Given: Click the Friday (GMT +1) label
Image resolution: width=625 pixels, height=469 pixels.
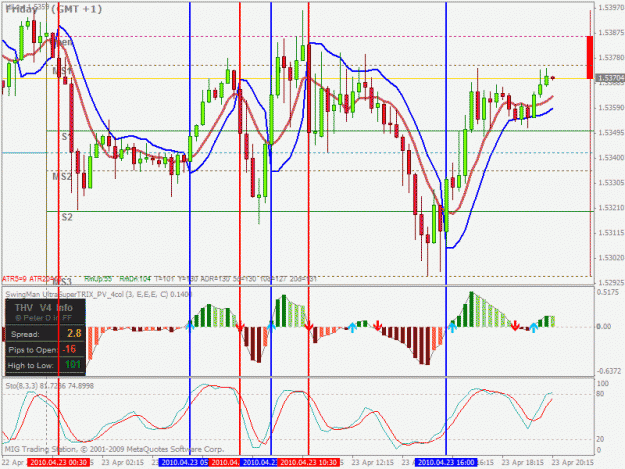Looking at the screenshot, I should point(53,9).
